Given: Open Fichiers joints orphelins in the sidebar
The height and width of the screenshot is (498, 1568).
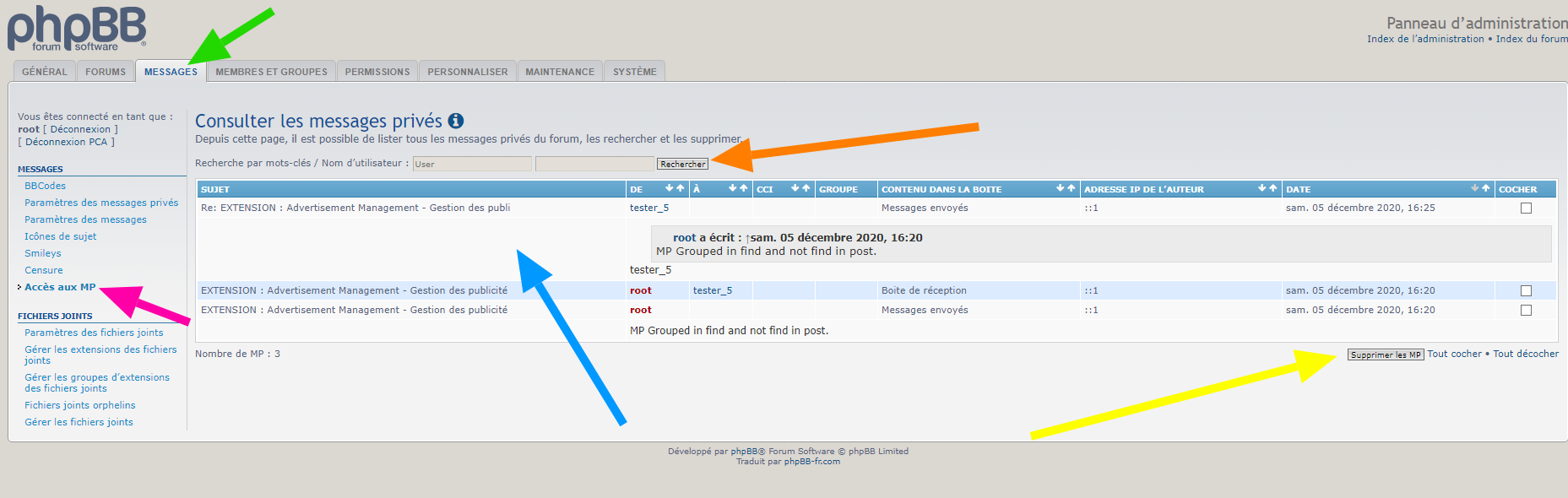Looking at the screenshot, I should (79, 405).
